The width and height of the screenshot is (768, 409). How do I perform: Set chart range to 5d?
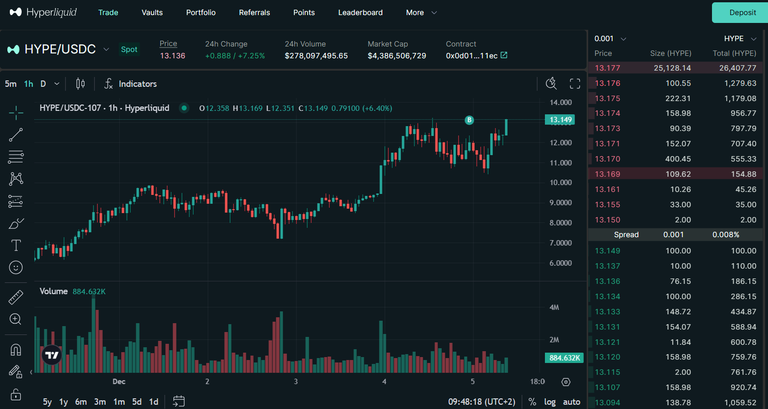point(137,402)
